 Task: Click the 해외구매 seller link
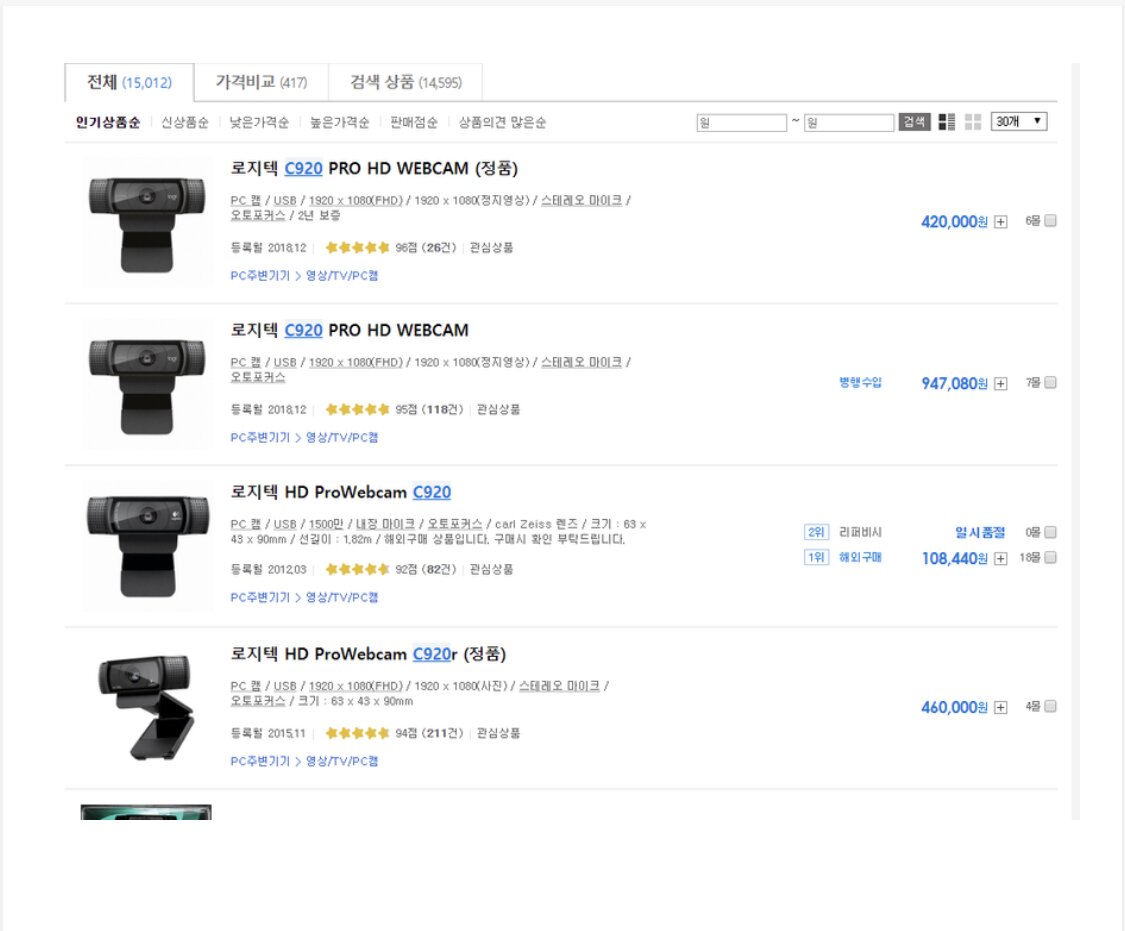click(x=860, y=557)
